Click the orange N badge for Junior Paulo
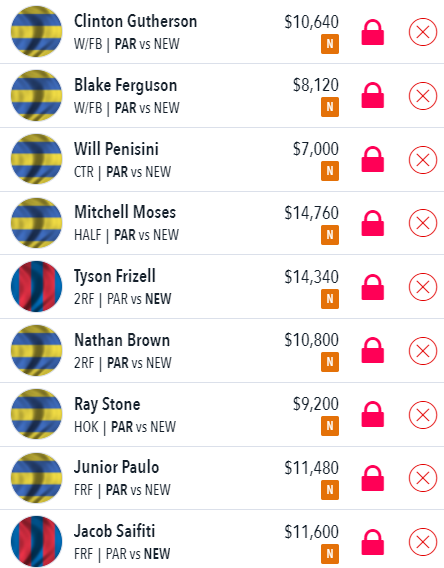Screen dimensions: 444x568 pyautogui.click(x=330, y=490)
